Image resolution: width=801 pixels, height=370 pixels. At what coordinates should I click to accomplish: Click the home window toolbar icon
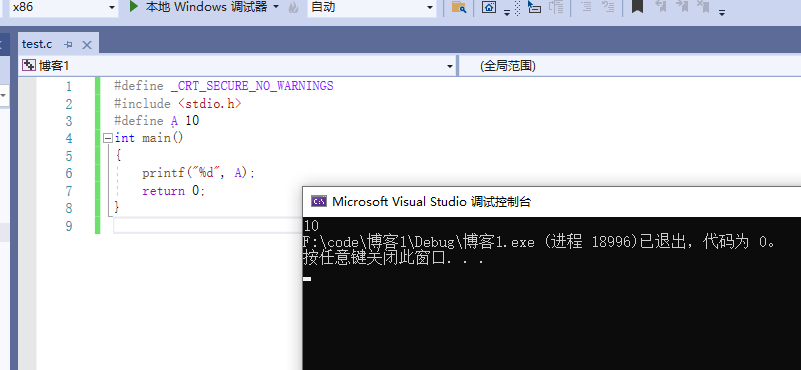tap(489, 7)
